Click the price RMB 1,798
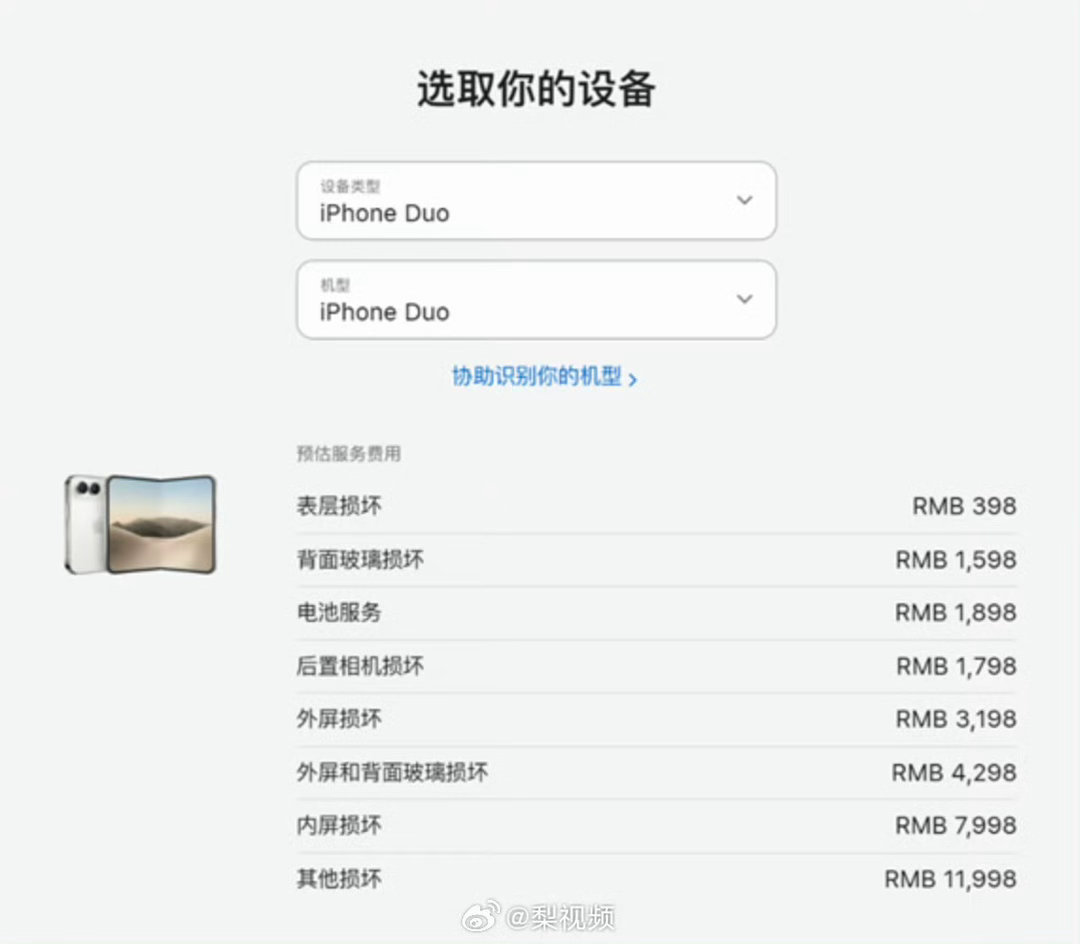The width and height of the screenshot is (1080, 944). click(x=956, y=666)
